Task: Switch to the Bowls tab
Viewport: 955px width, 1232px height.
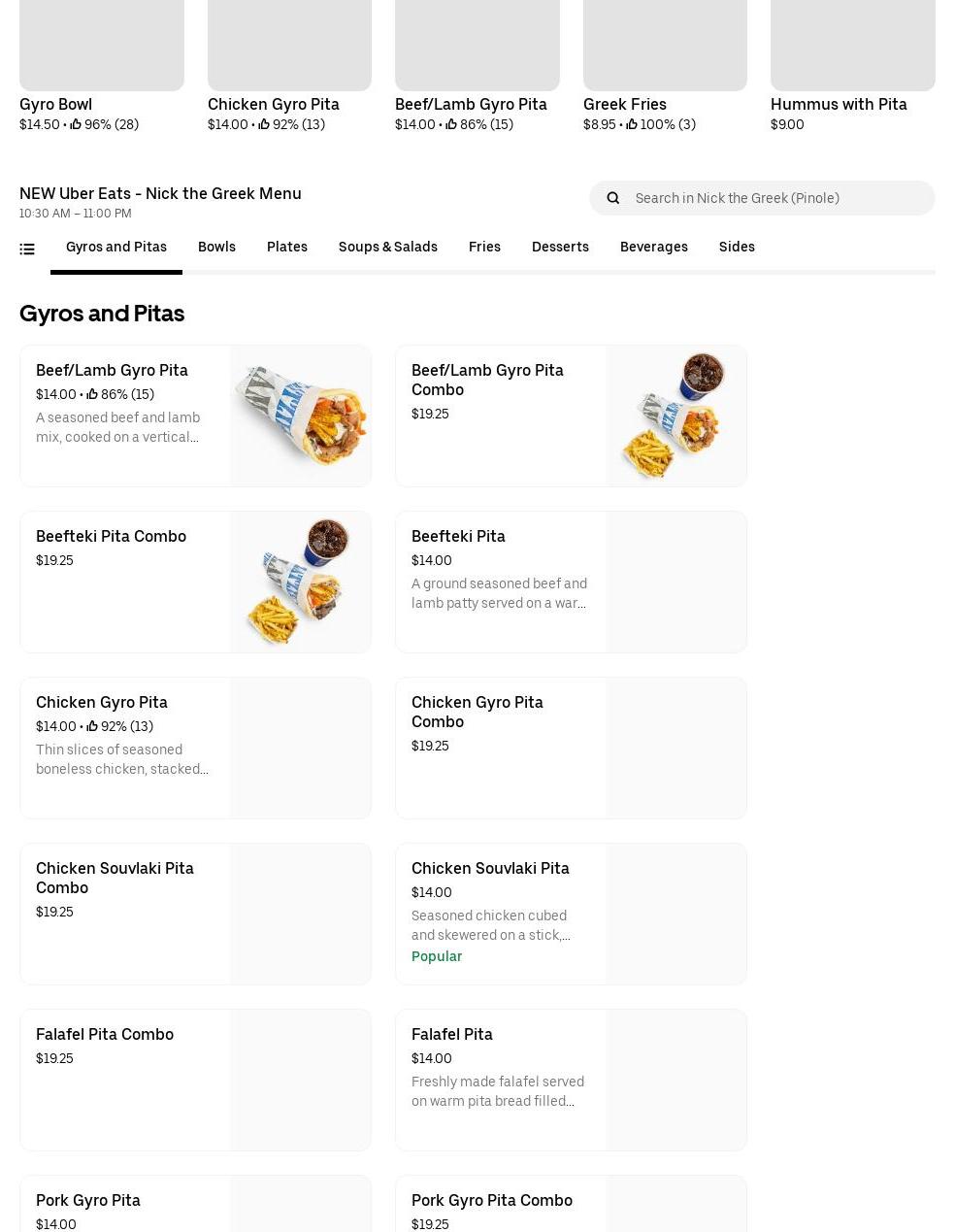Action: click(216, 247)
